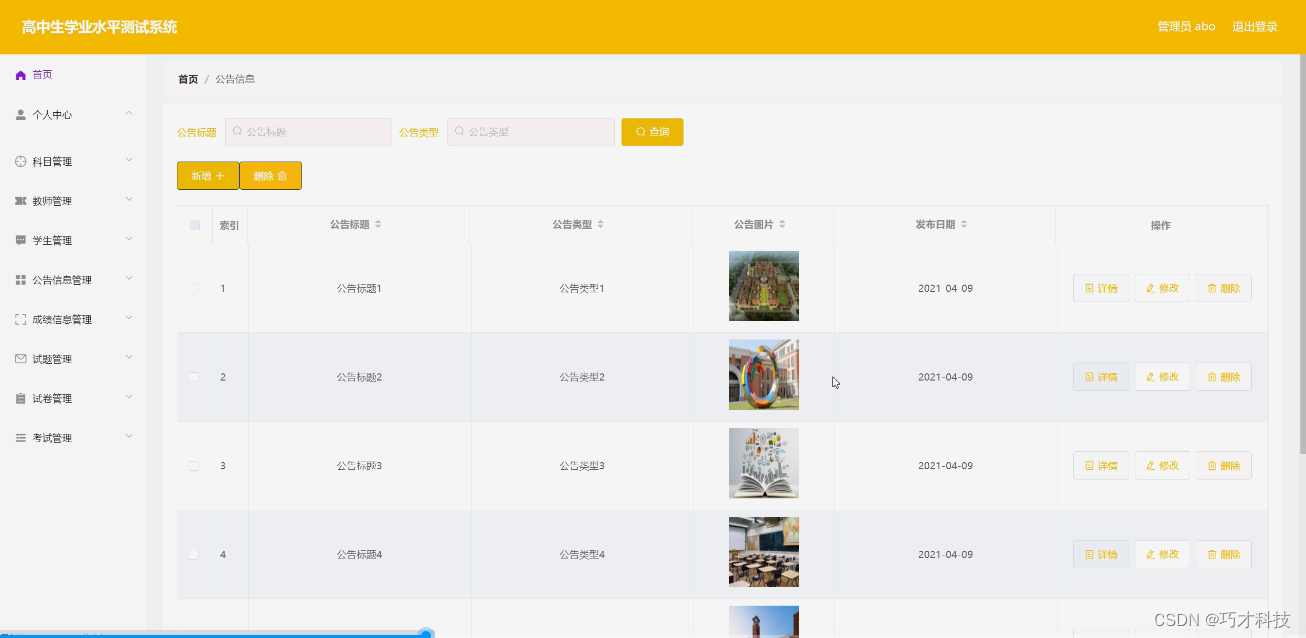The width and height of the screenshot is (1306, 638).
Task: Click the envelope icon beside 试题管理
Action: (x=21, y=359)
